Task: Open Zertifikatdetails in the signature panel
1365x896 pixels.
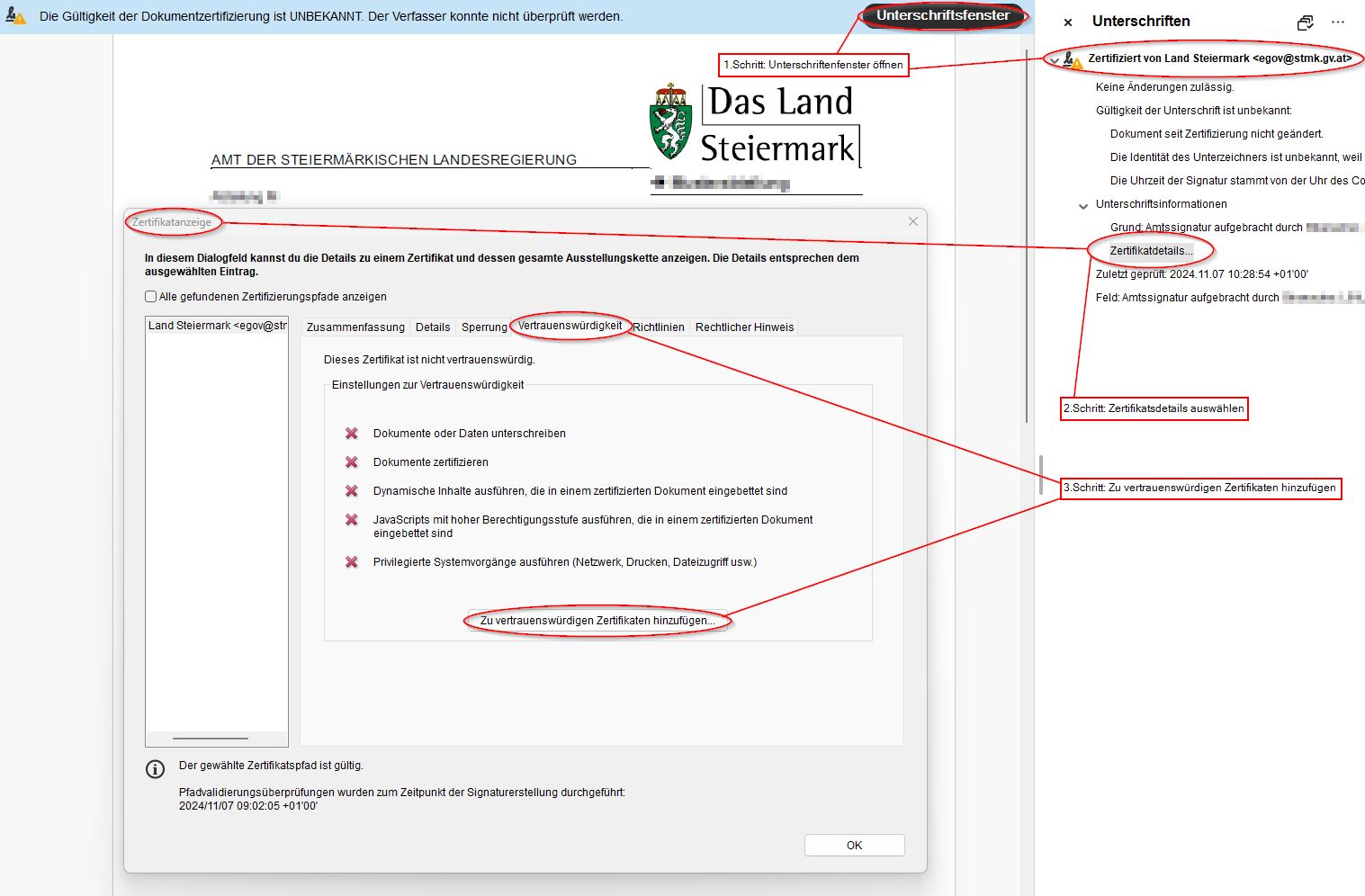Action: coord(1151,251)
